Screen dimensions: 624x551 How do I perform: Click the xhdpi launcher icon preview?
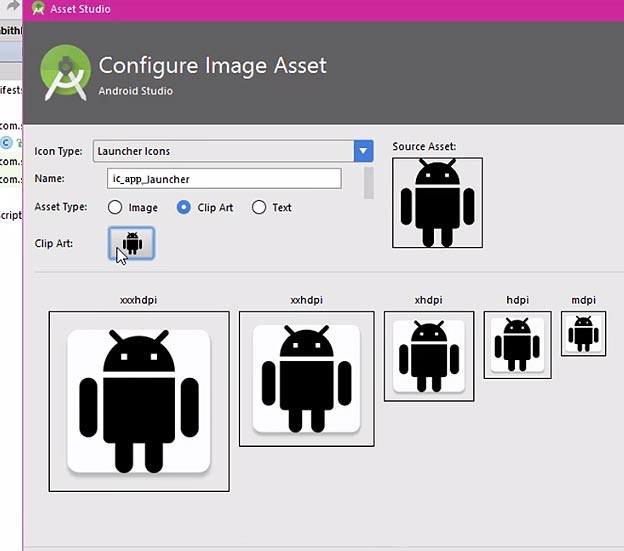coord(429,356)
